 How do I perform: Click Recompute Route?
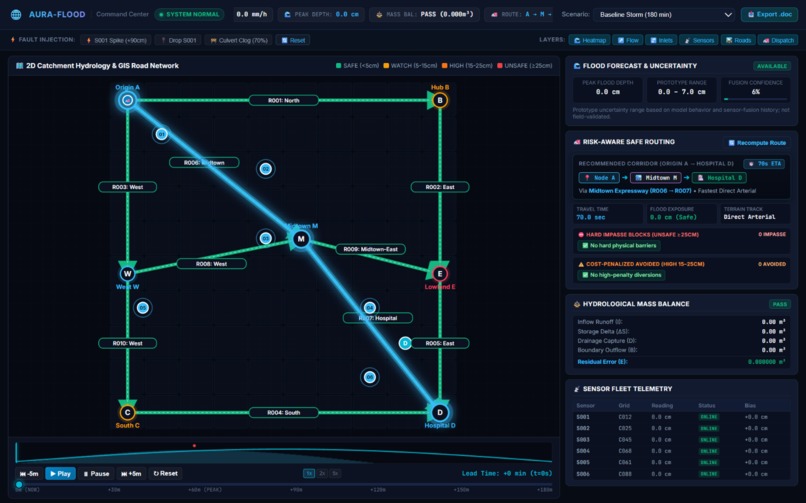757,143
